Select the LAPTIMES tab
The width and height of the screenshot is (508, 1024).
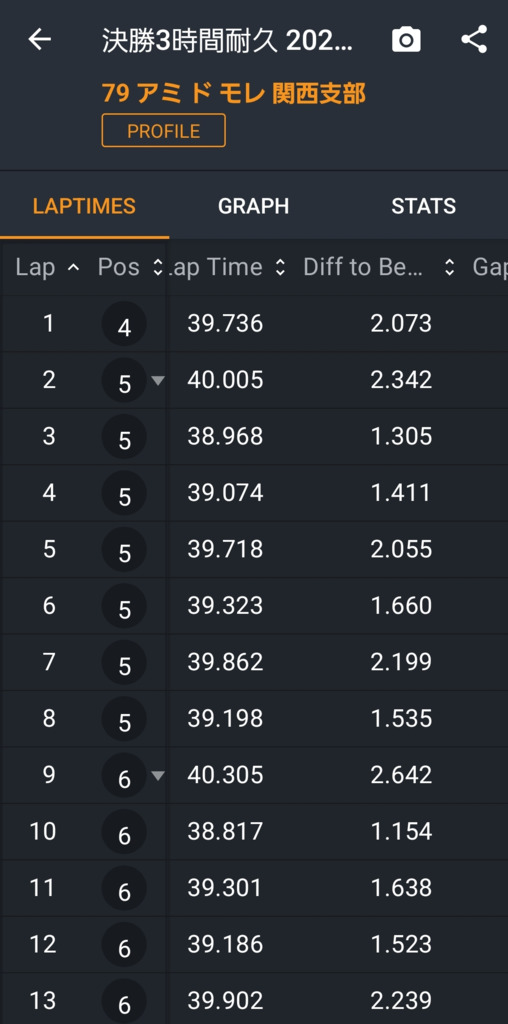point(84,206)
